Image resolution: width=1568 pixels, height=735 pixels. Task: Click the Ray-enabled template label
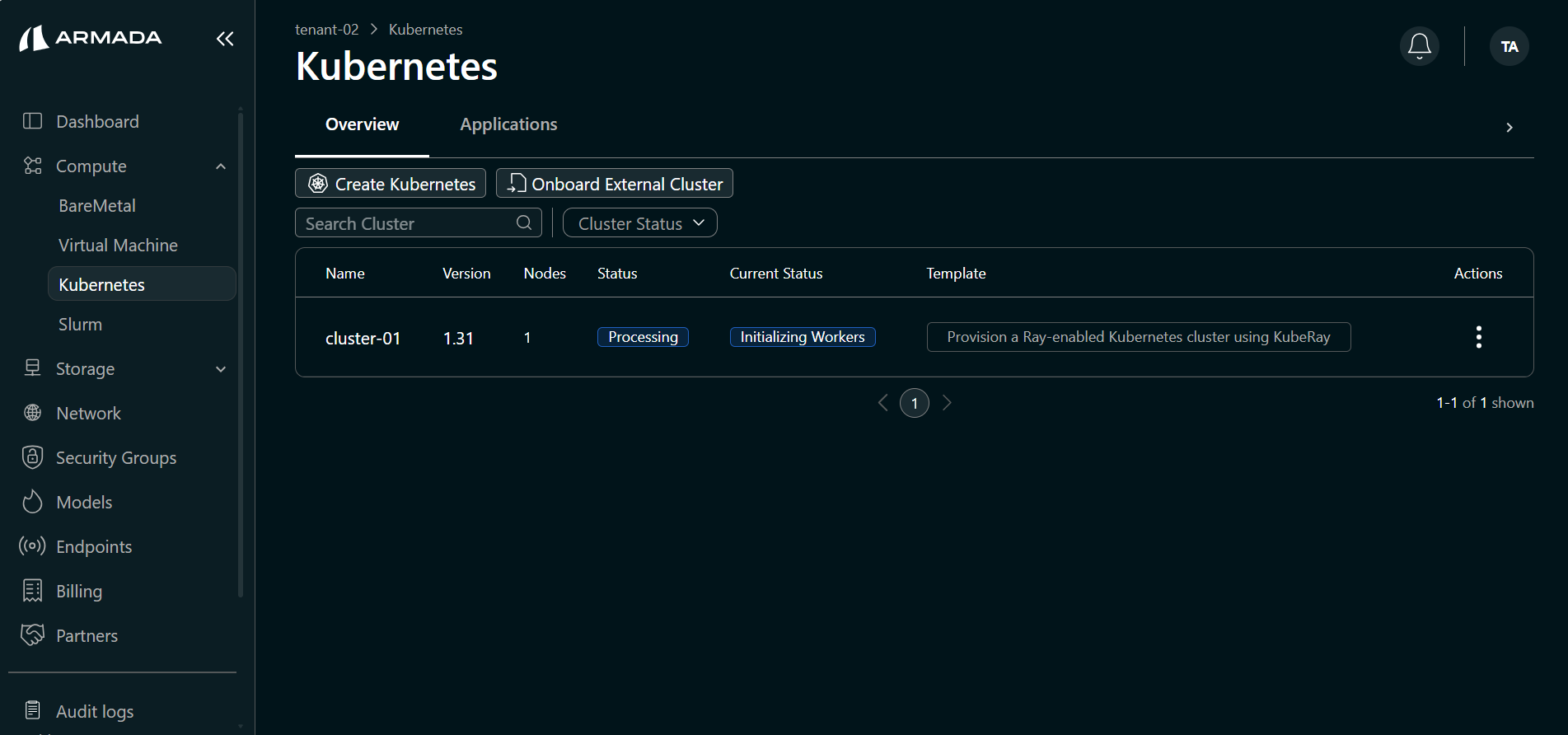1139,337
